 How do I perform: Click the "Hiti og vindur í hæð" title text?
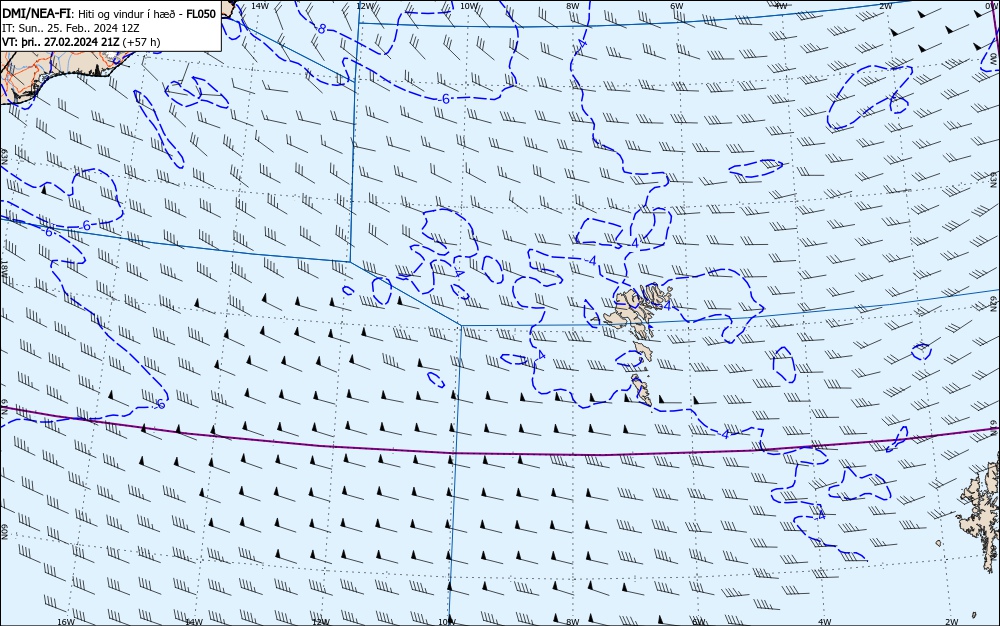(x=127, y=14)
